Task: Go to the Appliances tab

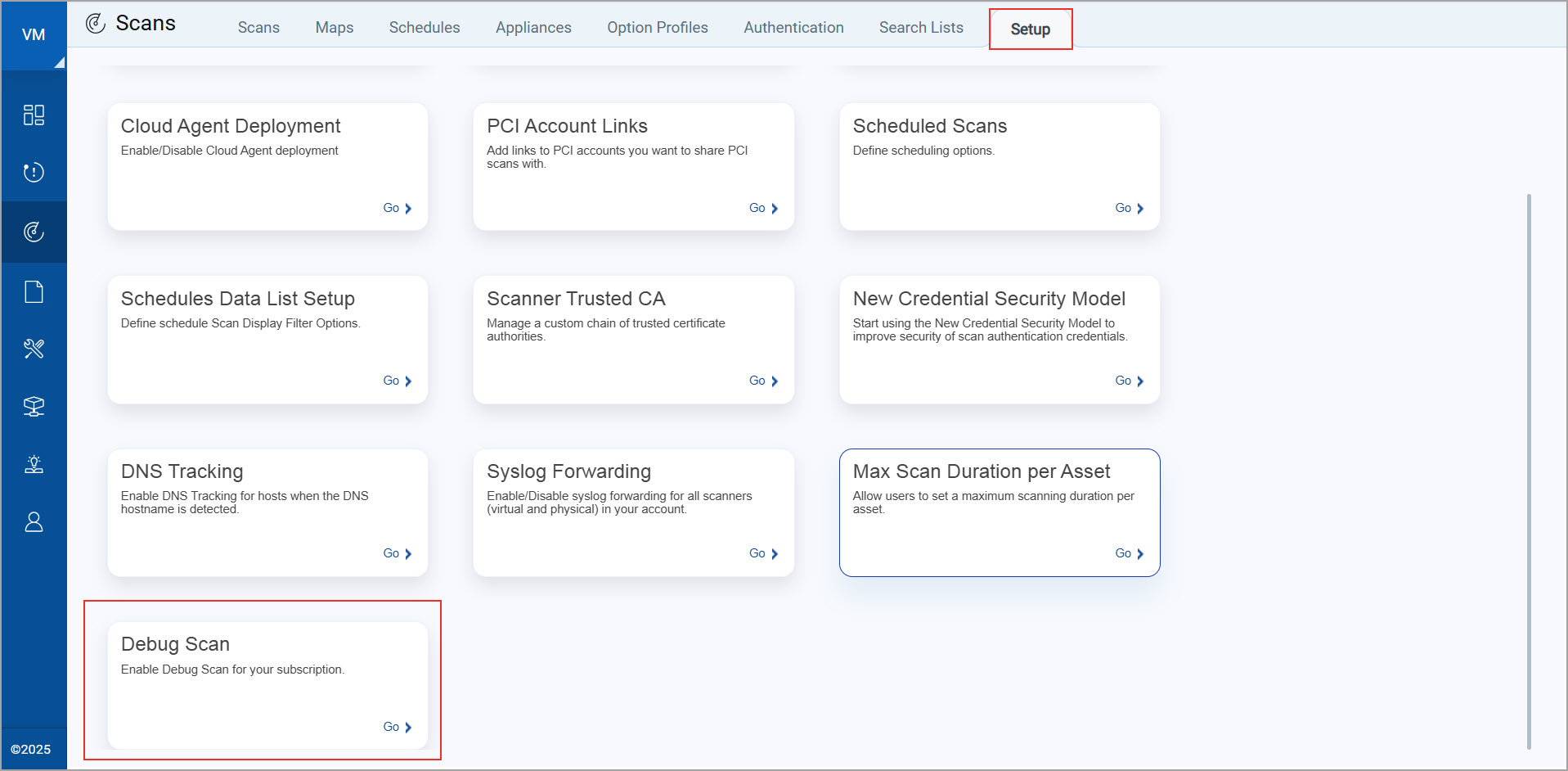Action: tap(532, 28)
